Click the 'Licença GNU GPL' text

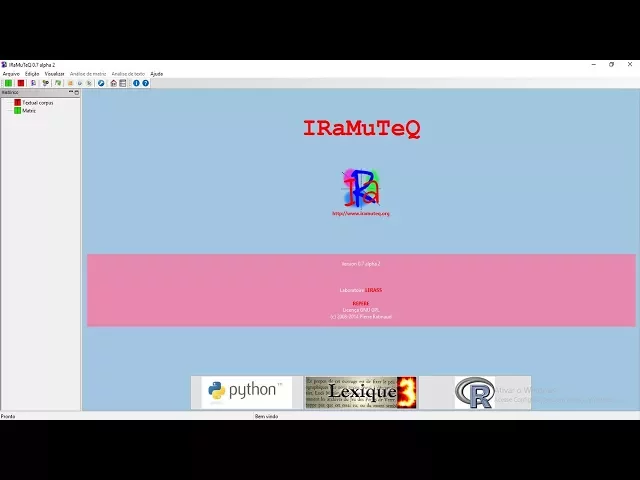tap(361, 310)
